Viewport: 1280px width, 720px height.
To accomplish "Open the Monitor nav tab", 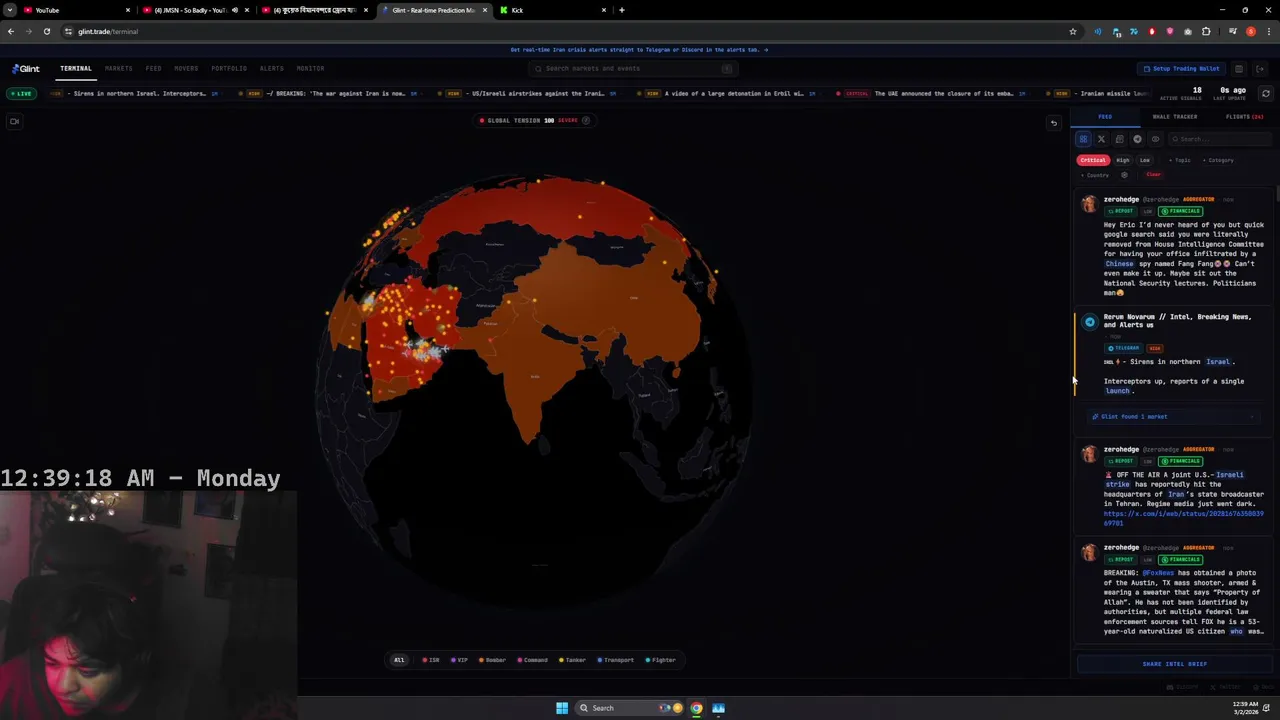I will [310, 69].
